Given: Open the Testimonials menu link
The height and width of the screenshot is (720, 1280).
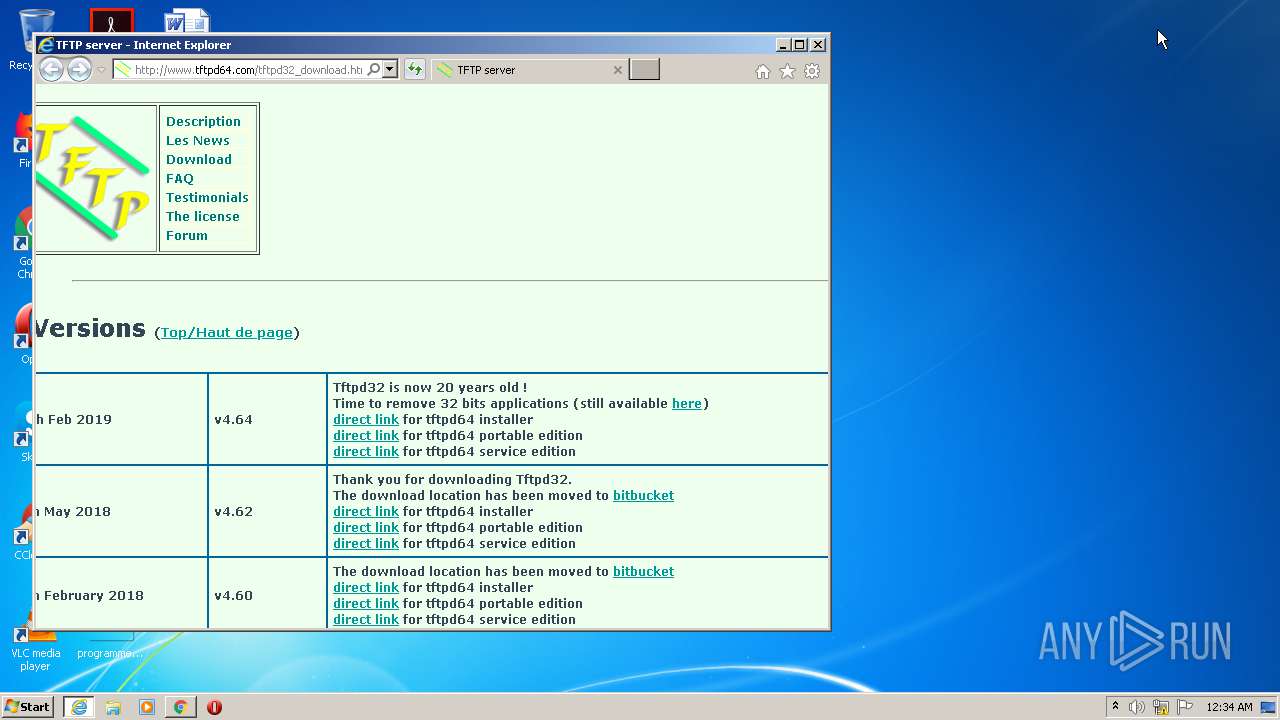Looking at the screenshot, I should click(207, 197).
